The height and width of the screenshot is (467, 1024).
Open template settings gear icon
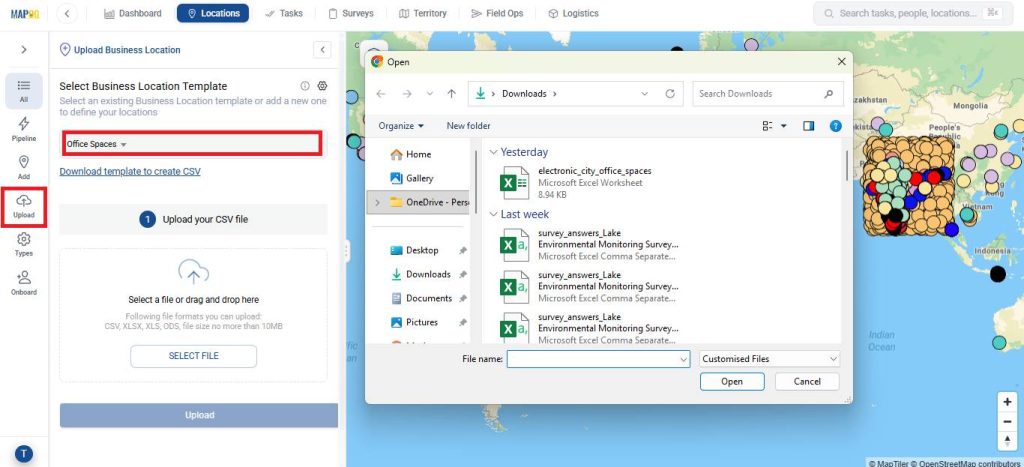322,86
